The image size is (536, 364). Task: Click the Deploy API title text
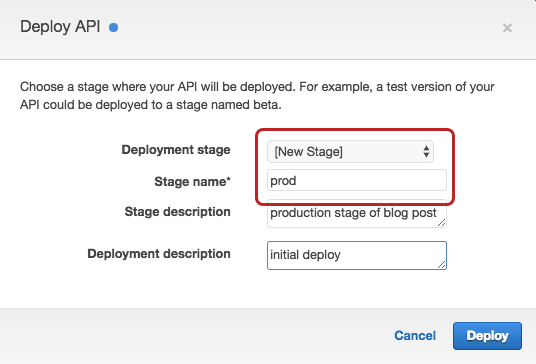60,27
